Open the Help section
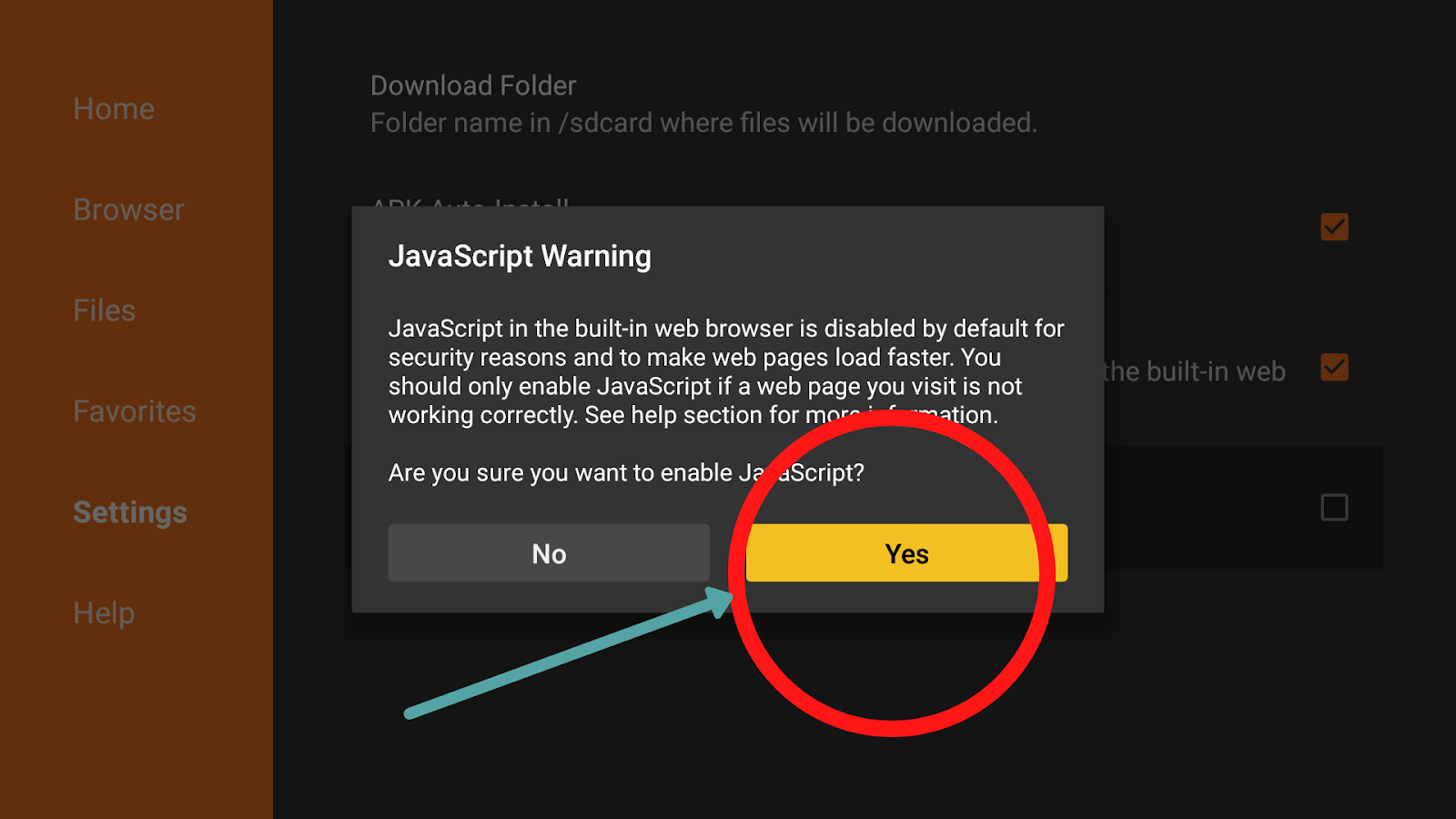This screenshot has width=1456, height=819. pos(104,613)
